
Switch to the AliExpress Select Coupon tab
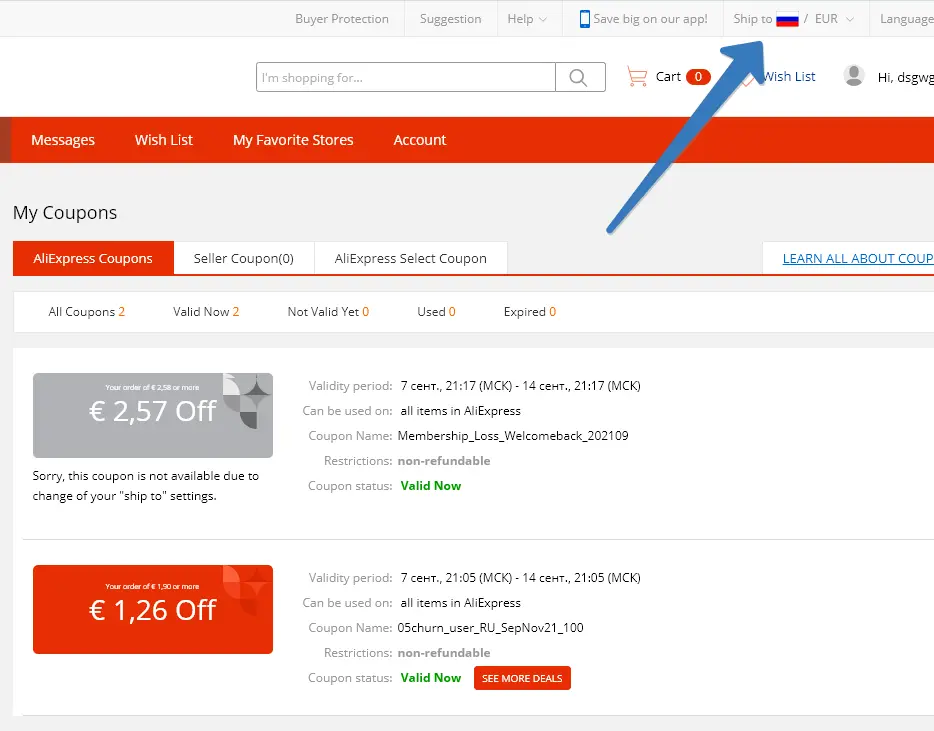click(410, 258)
